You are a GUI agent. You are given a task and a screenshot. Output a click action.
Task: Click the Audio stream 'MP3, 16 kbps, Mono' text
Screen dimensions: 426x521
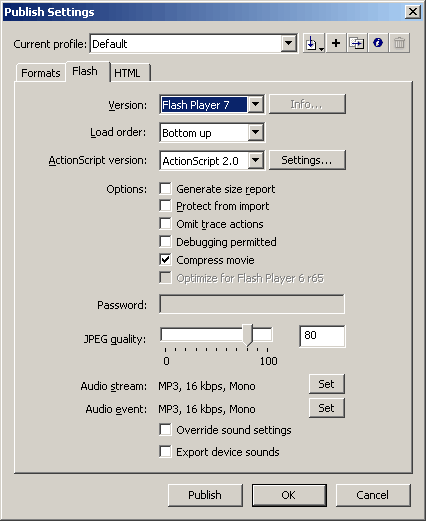(x=207, y=386)
